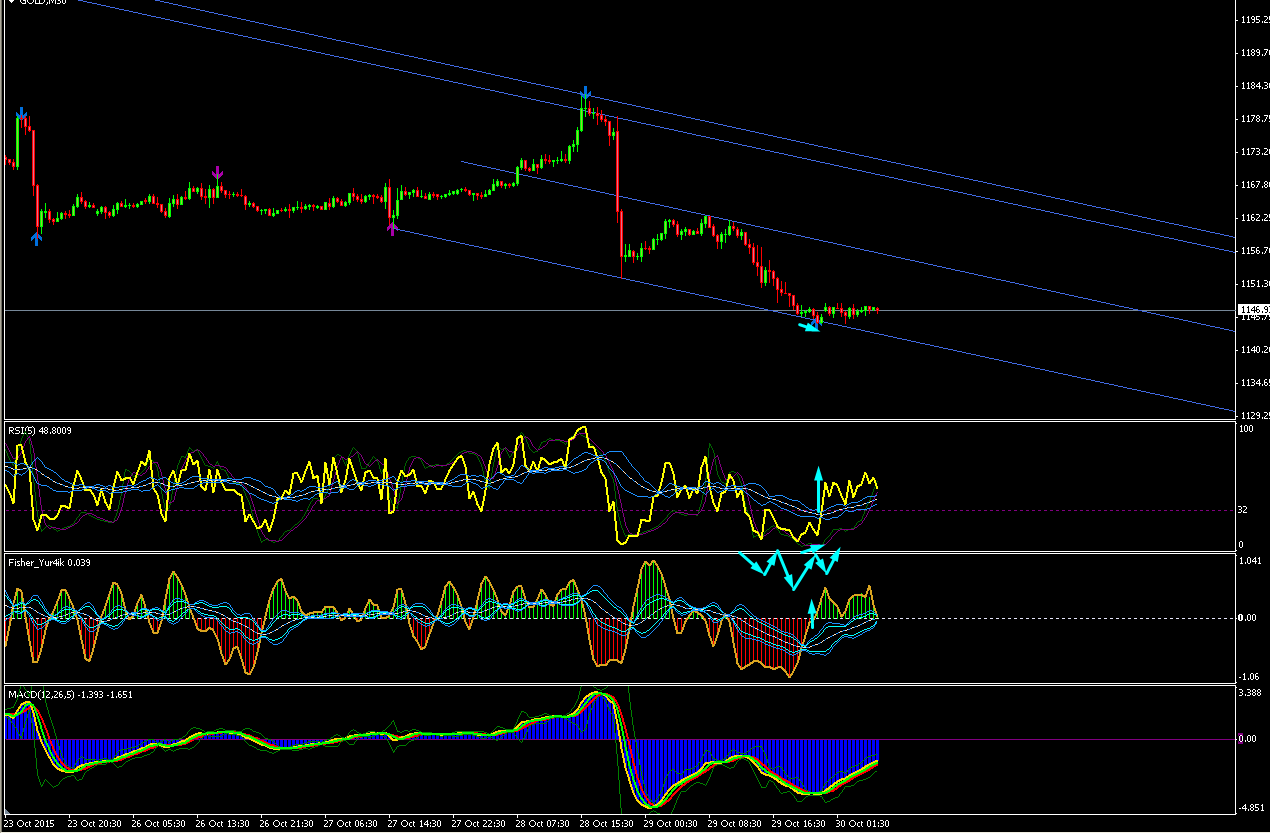This screenshot has height=834, width=1270.
Task: Select the cyan arrow below the 29 Oct price low
Action: click(x=810, y=327)
